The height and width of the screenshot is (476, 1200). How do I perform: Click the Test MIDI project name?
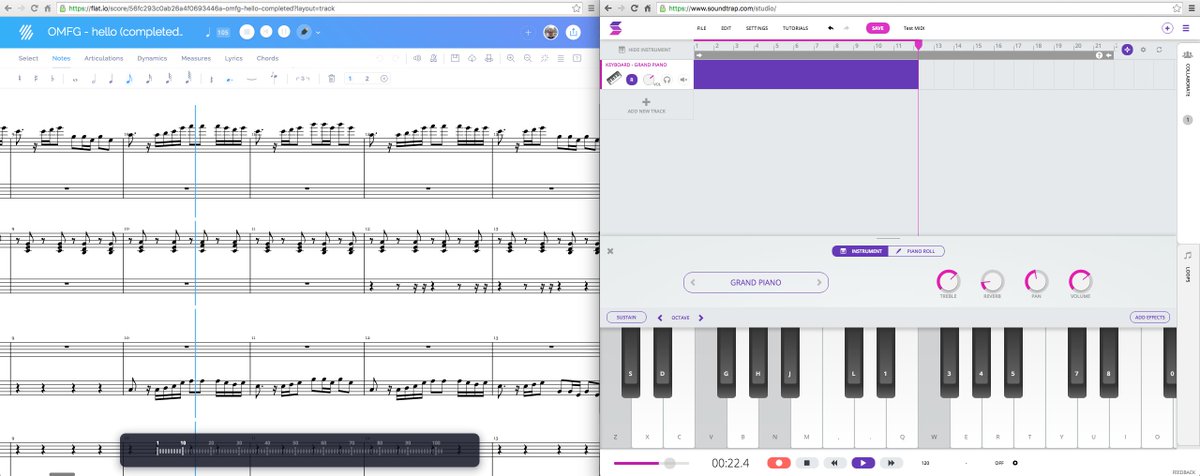914,28
